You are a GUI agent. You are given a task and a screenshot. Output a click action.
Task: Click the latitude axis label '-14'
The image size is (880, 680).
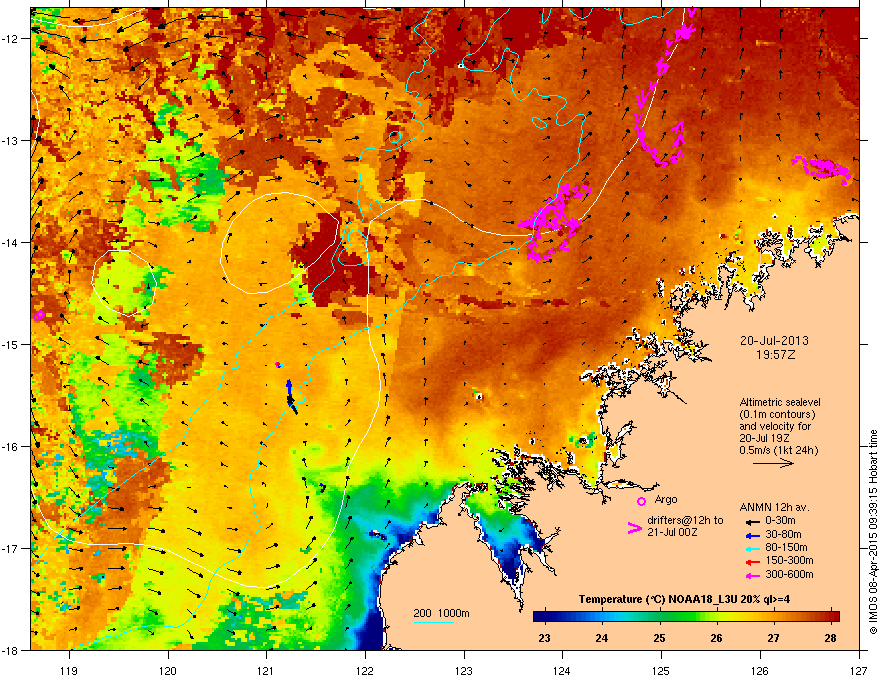click(10, 242)
